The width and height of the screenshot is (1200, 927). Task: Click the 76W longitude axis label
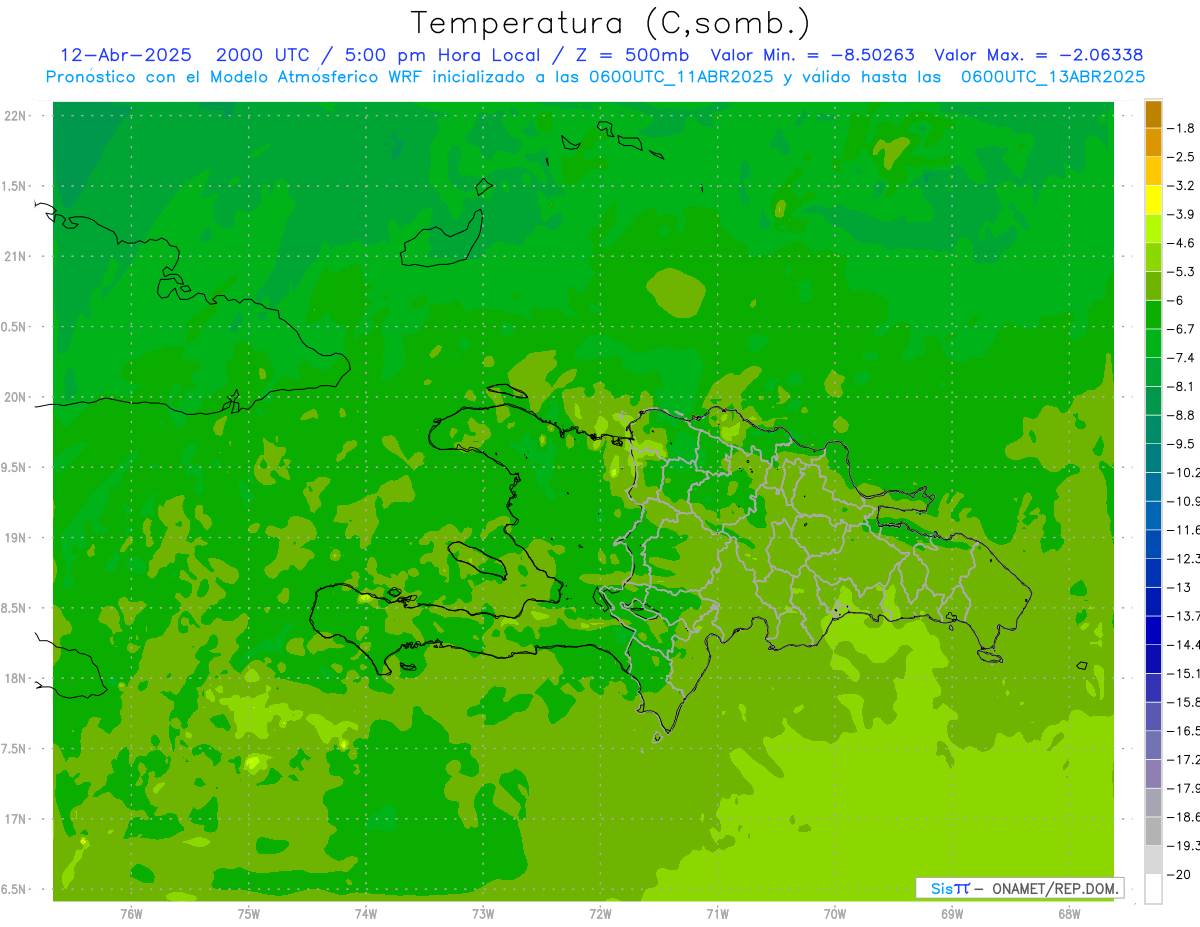[x=131, y=914]
